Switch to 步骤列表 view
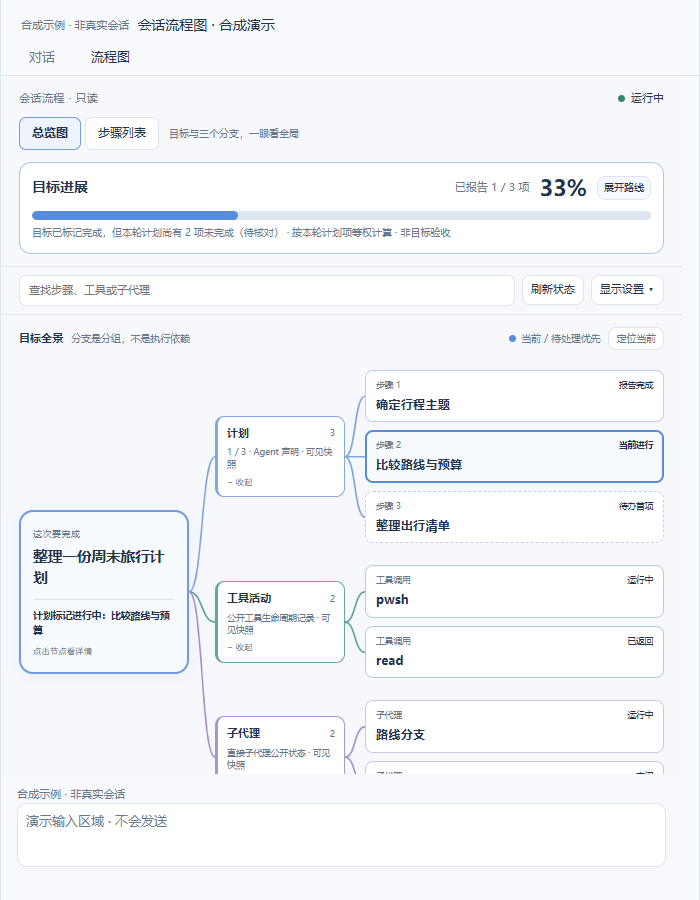The height and width of the screenshot is (900, 700). 122,133
